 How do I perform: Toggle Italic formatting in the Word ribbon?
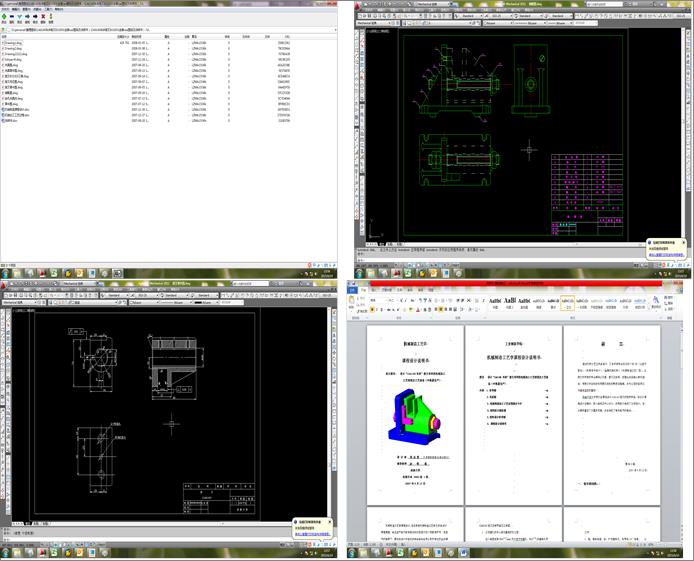point(377,307)
